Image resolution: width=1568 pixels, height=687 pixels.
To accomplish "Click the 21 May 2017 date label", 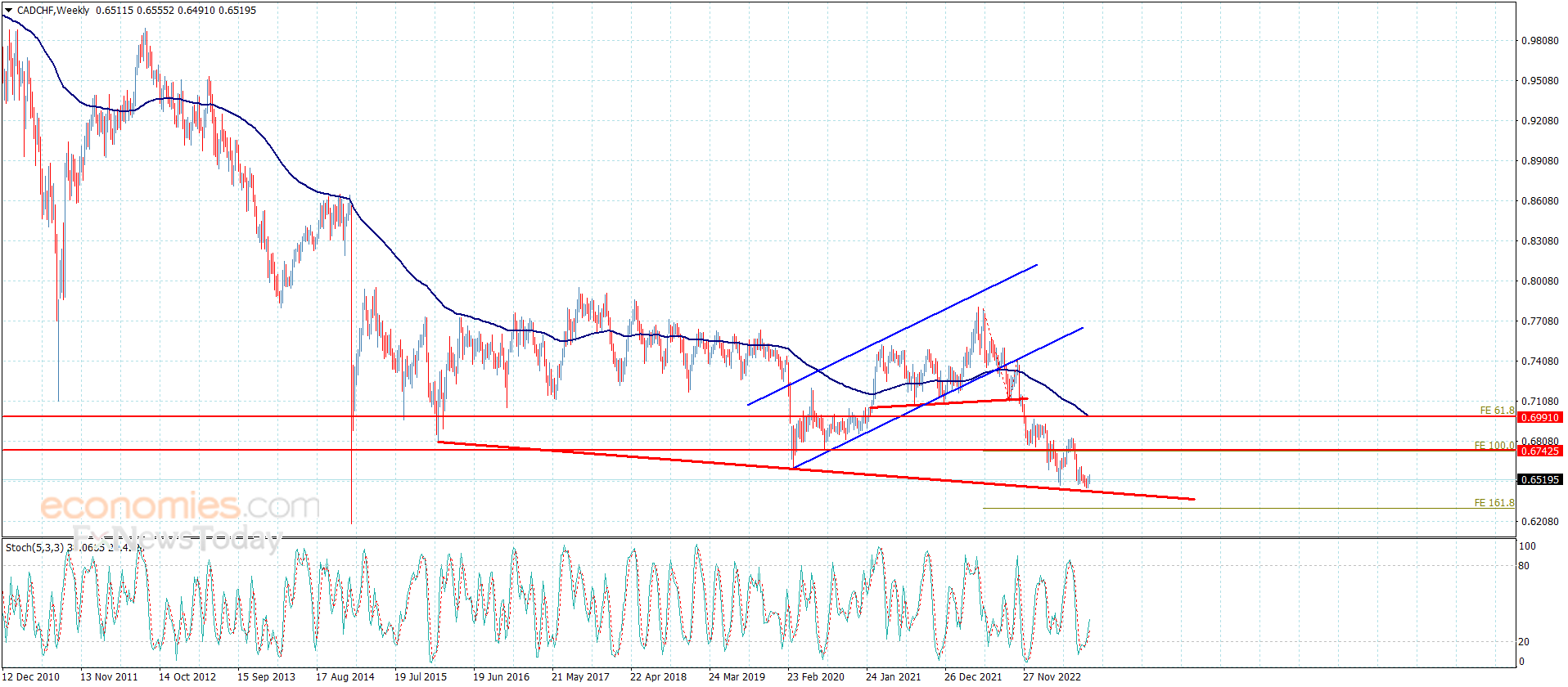I will [580, 676].
